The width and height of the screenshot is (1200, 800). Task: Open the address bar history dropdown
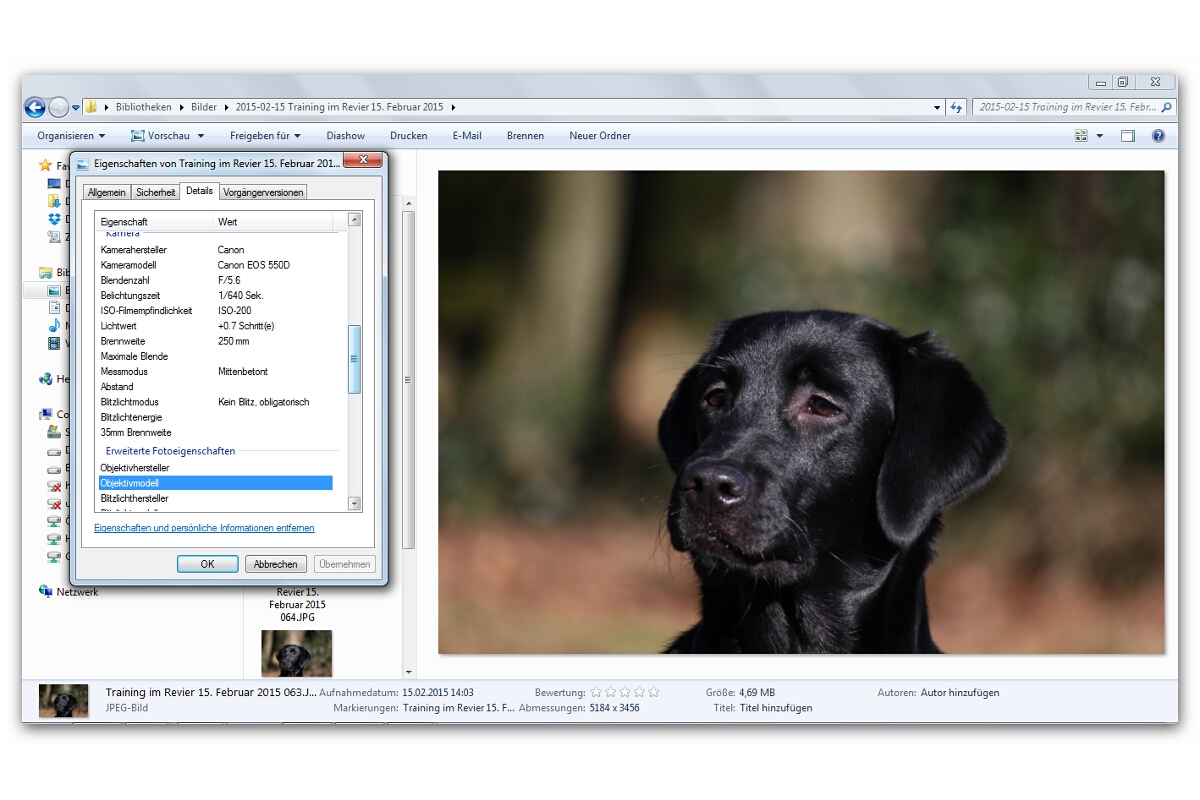pyautogui.click(x=937, y=107)
